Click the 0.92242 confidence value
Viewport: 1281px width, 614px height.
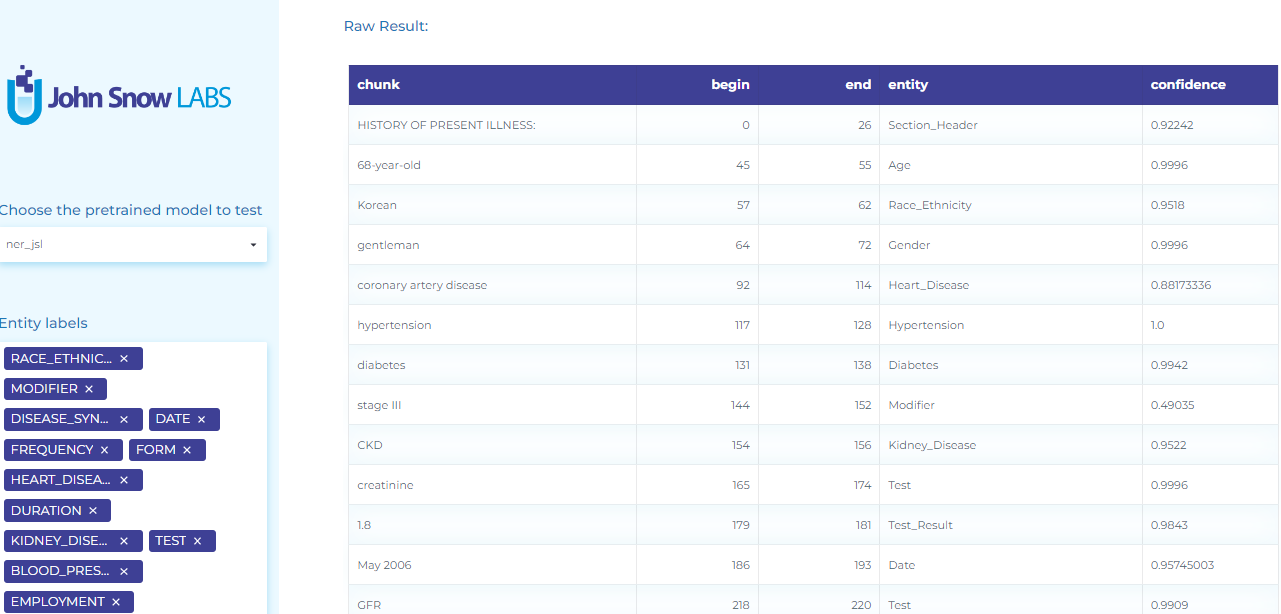(x=1172, y=125)
